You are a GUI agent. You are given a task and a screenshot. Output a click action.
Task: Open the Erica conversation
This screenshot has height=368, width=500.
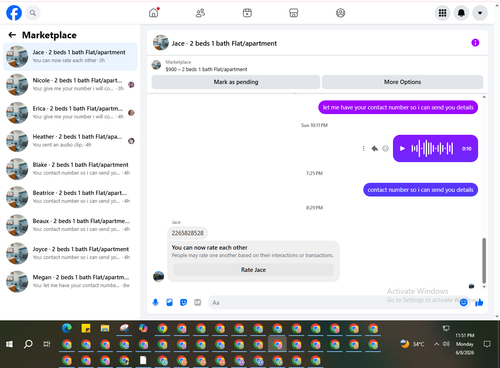70,113
